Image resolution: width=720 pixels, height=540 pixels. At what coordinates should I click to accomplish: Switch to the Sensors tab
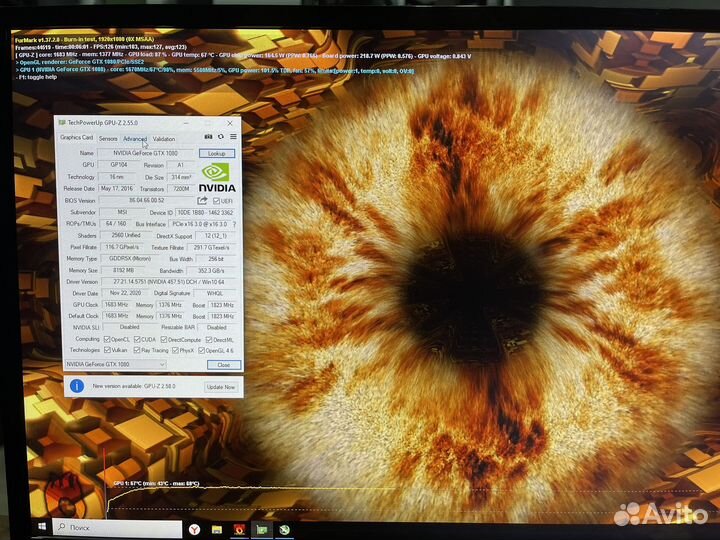[108, 138]
